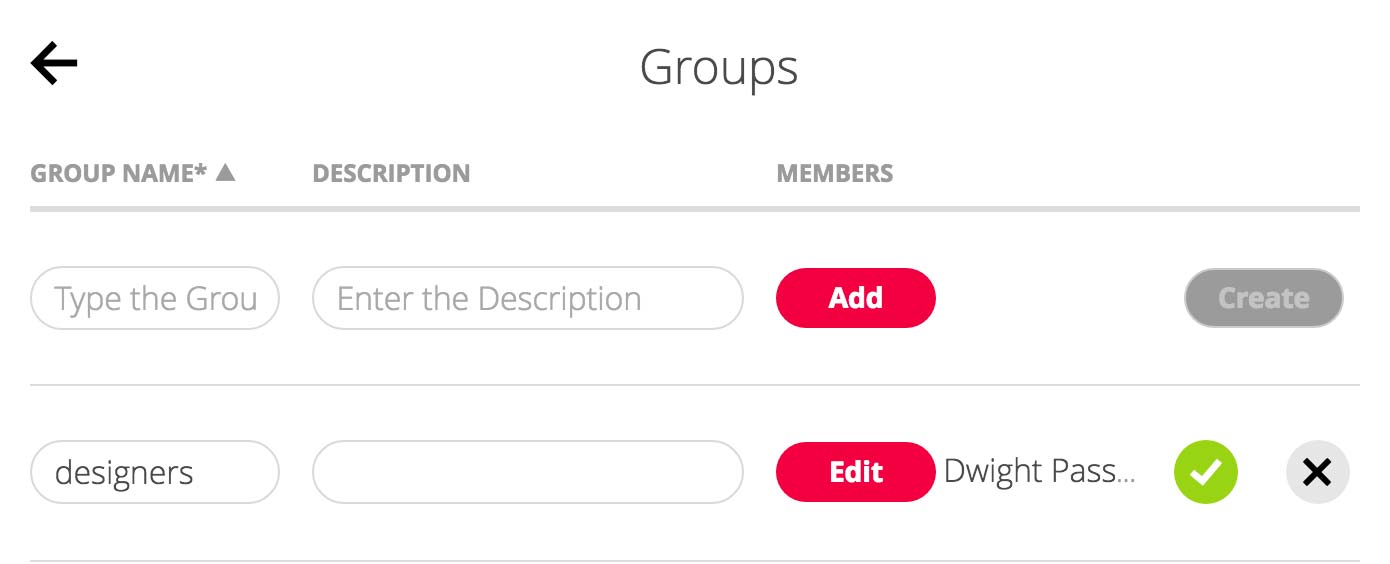Click empty space between Add and Create buttons

coord(1060,298)
